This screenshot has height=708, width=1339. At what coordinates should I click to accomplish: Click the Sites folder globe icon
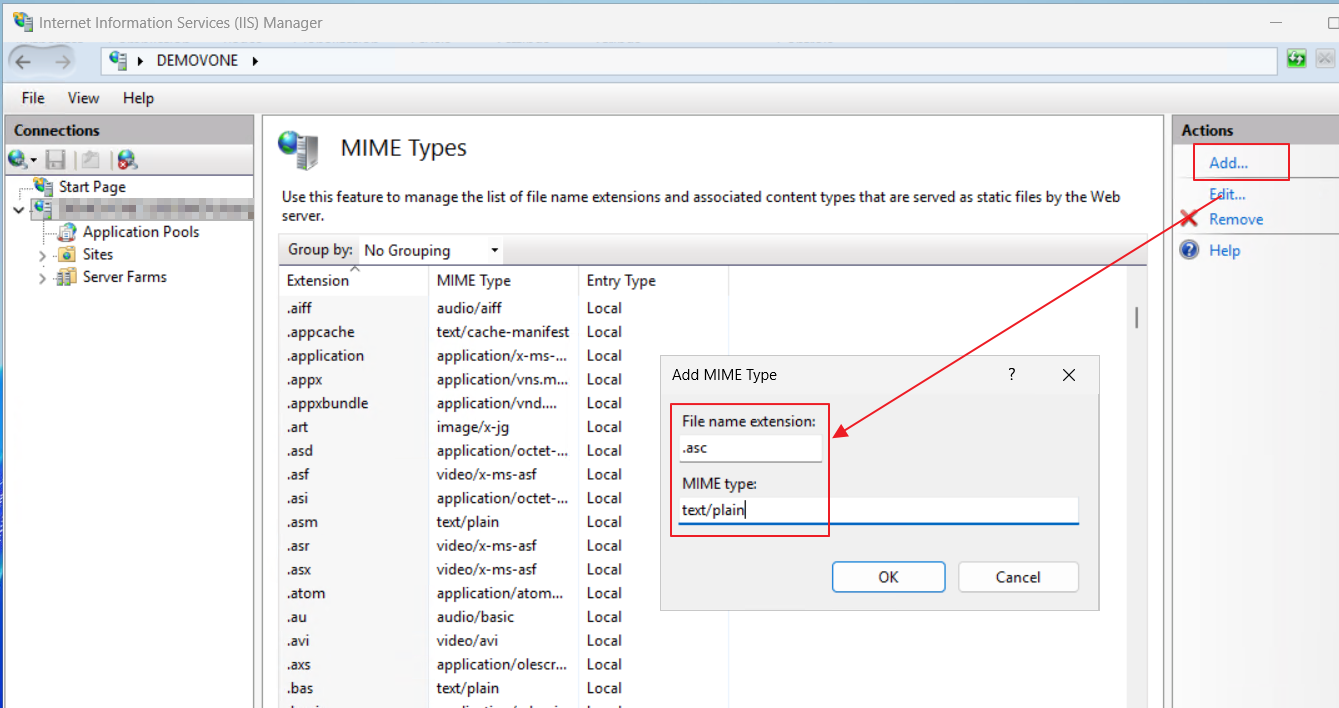tap(66, 254)
